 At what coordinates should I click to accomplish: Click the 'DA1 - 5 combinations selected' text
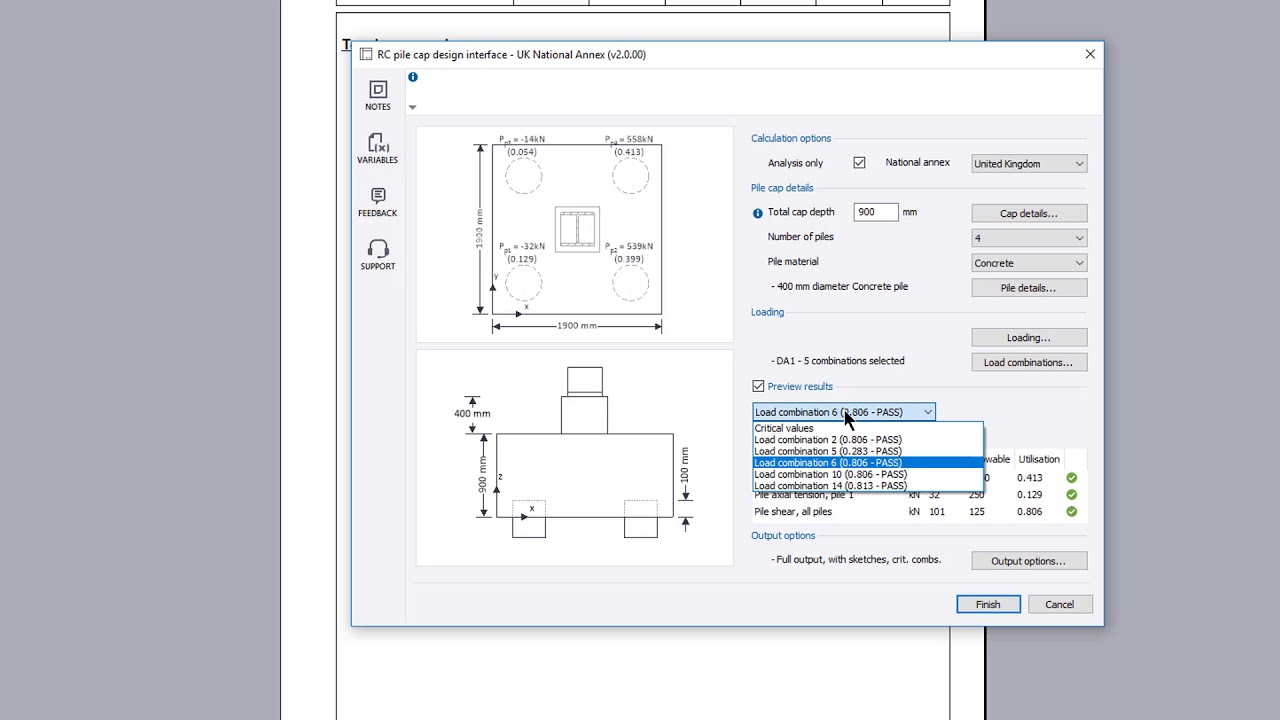click(x=838, y=361)
